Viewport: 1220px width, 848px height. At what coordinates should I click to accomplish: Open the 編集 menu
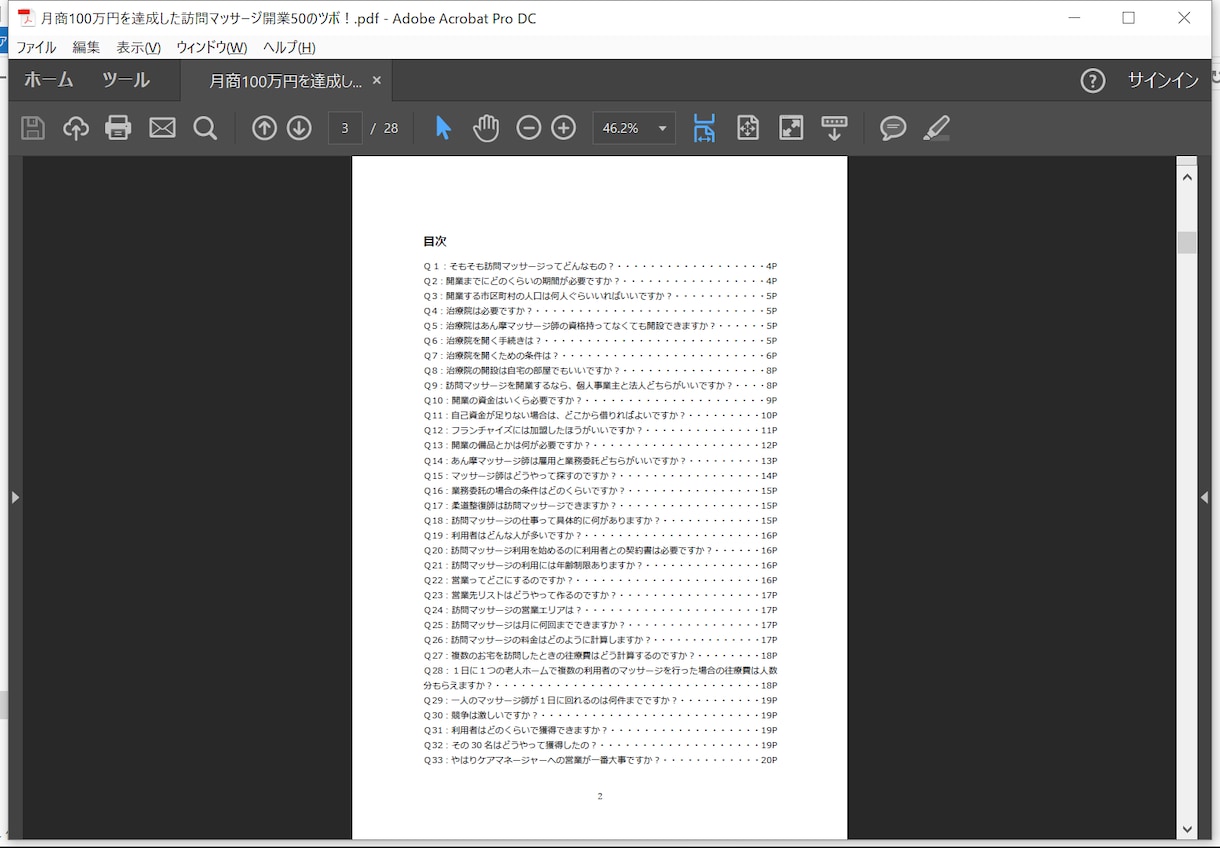[86, 47]
